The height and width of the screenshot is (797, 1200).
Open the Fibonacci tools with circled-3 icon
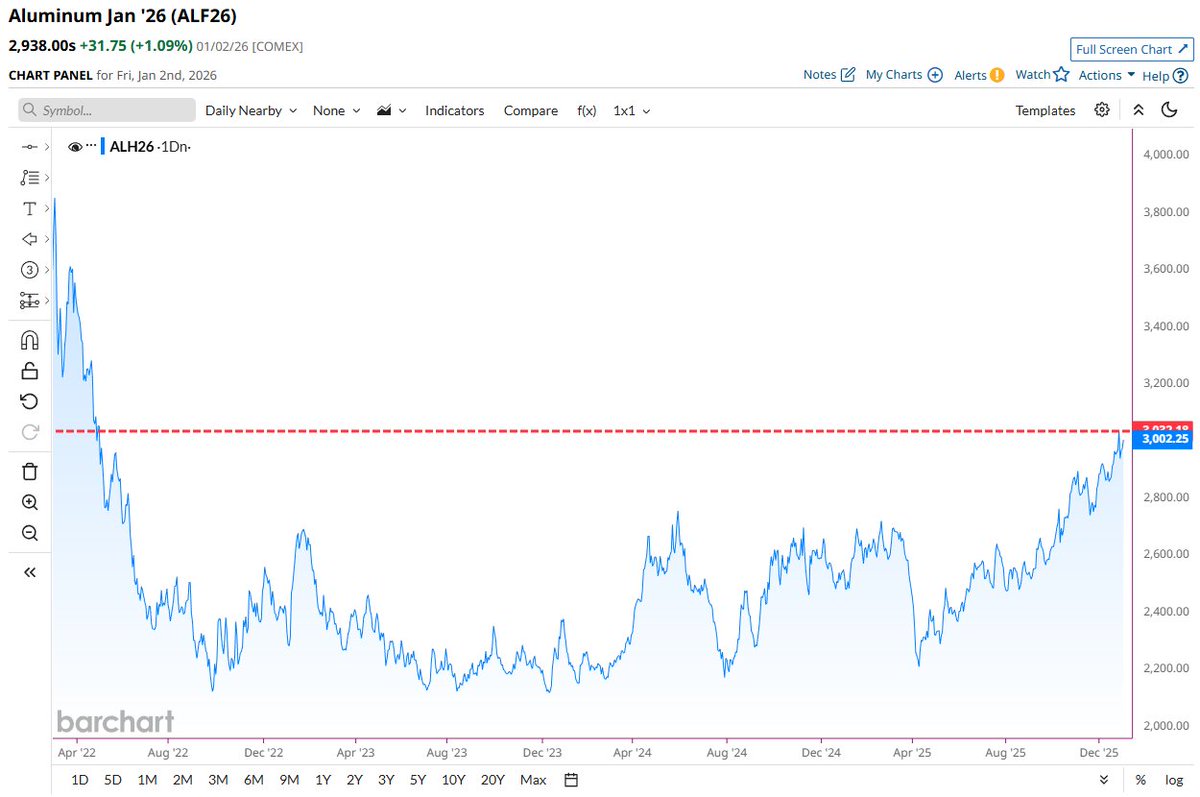29,269
